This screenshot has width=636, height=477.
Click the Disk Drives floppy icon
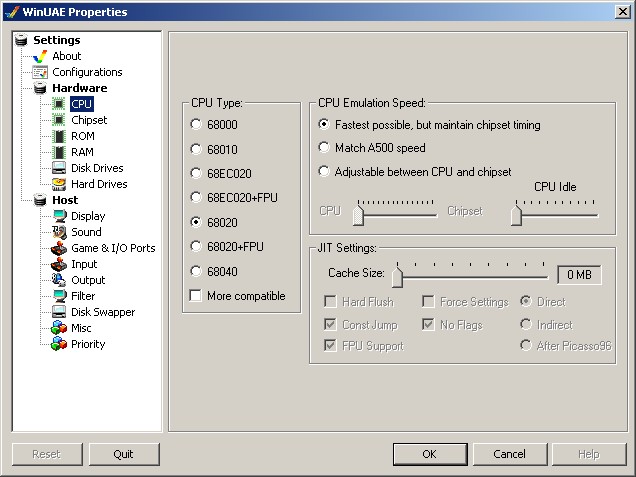tap(59, 168)
